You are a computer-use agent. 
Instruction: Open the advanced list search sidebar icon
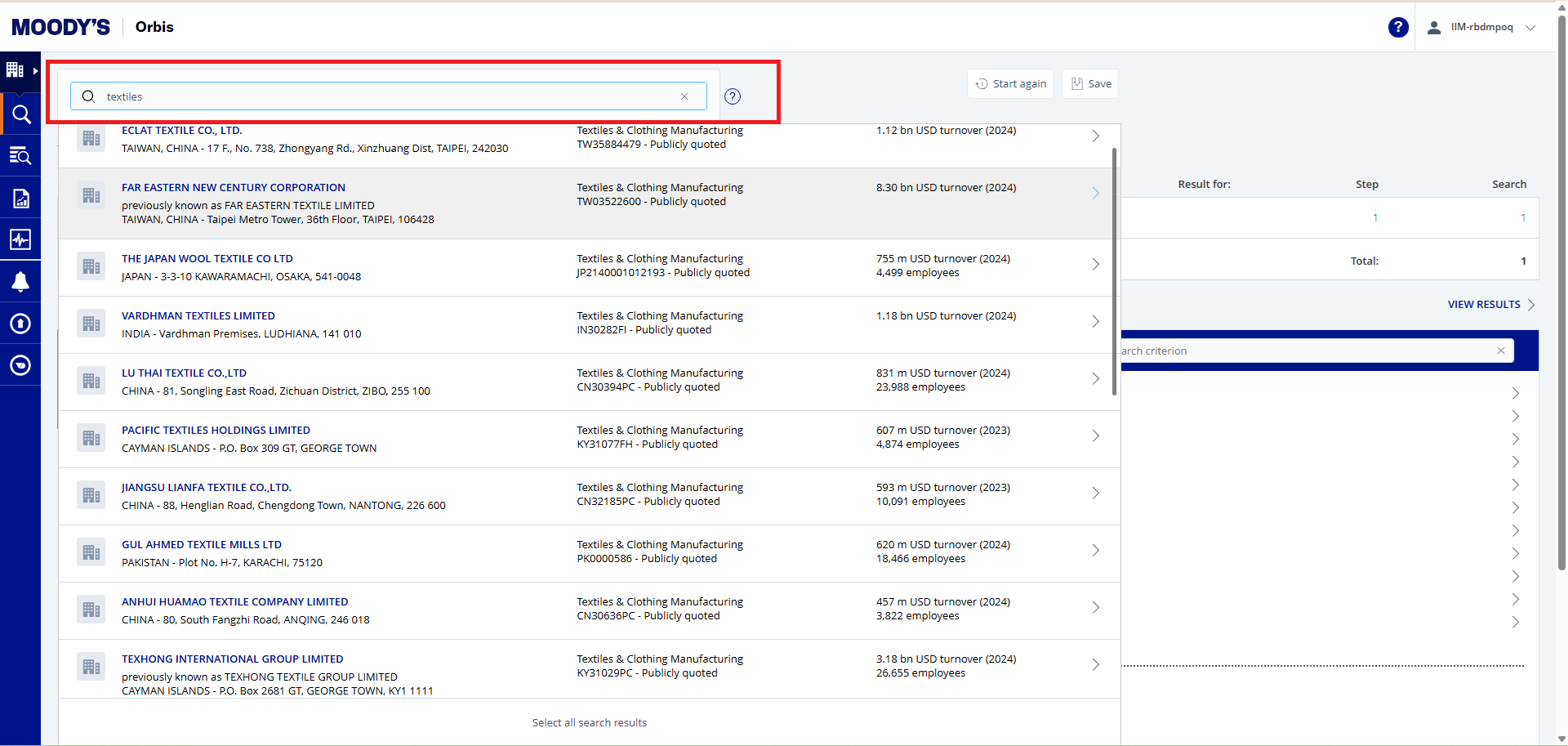point(20,155)
